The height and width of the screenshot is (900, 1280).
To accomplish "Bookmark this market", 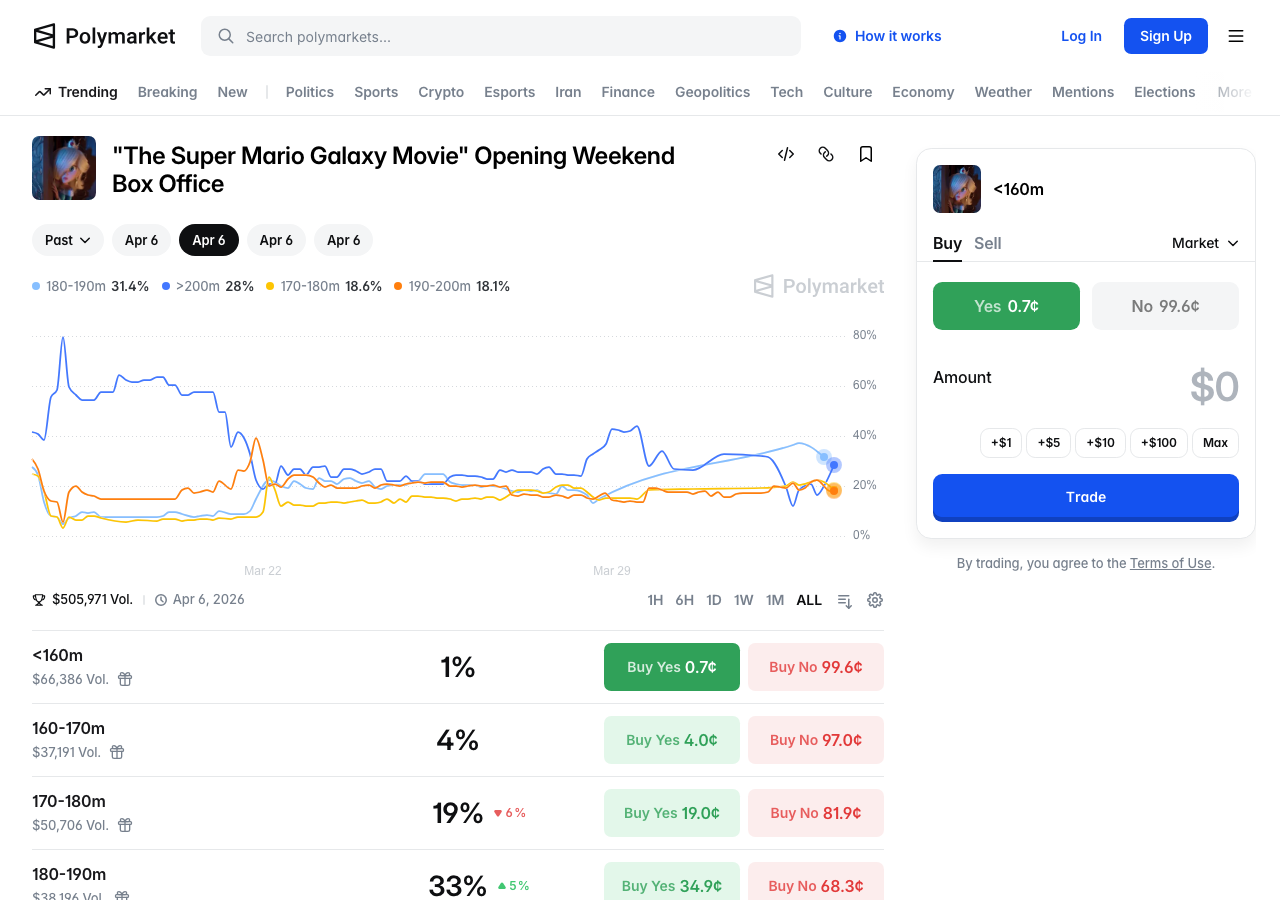I will 866,154.
